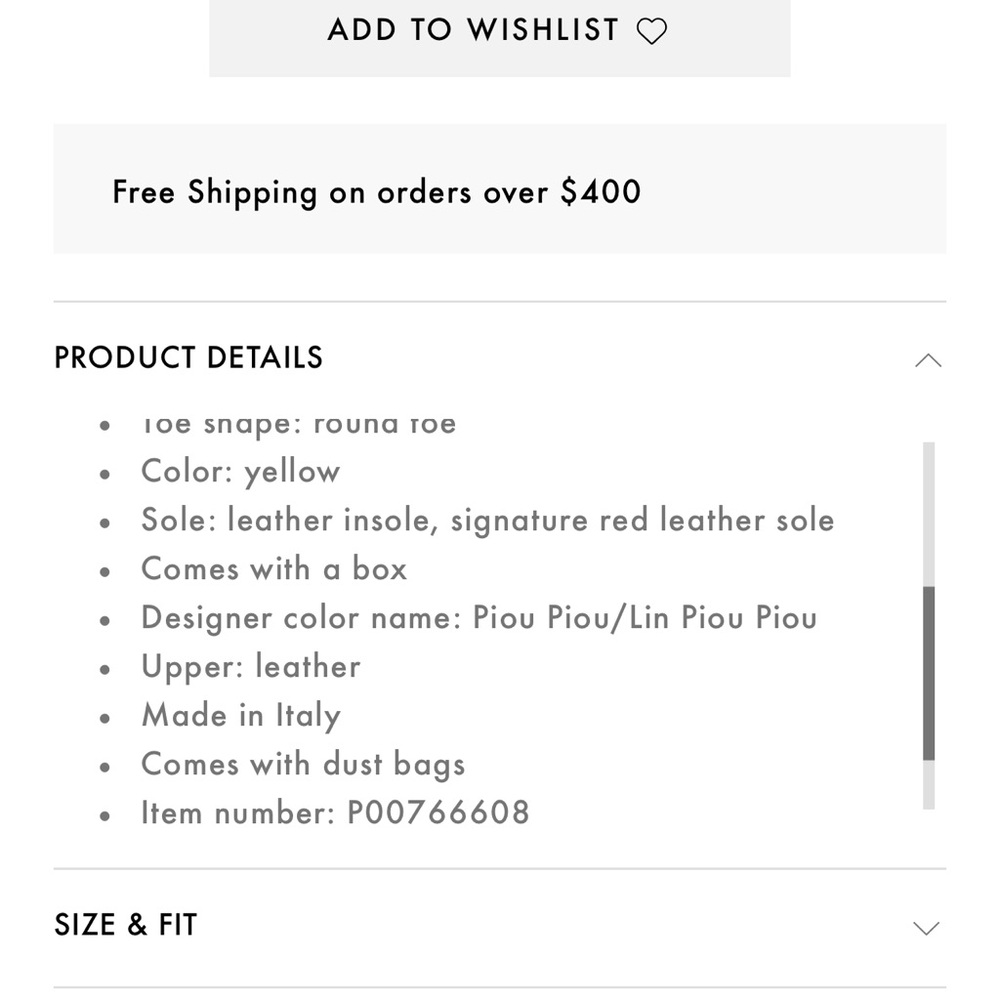The image size is (1000, 1000).
Task: Expand Size & Fit with the down chevron
Action: point(927,928)
